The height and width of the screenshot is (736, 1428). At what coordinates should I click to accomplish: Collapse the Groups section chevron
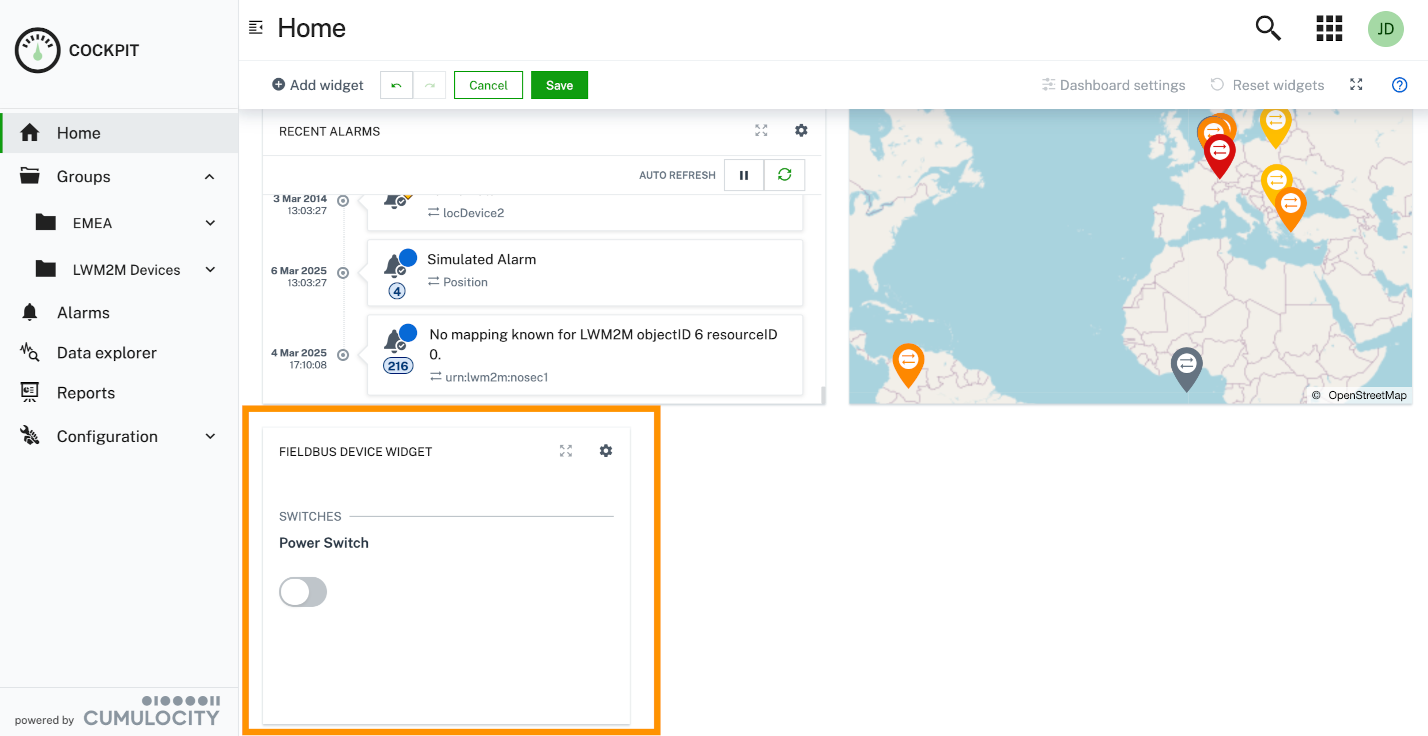click(210, 177)
